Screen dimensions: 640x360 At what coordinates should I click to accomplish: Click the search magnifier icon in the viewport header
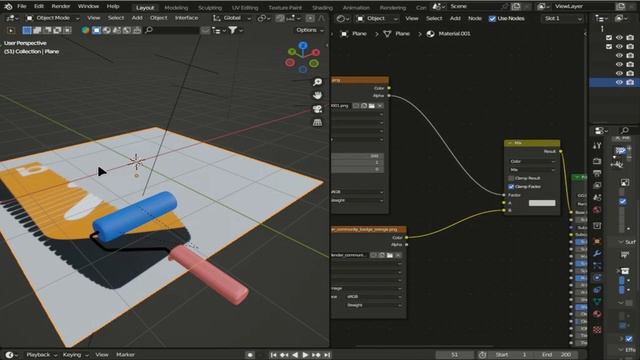point(149,30)
